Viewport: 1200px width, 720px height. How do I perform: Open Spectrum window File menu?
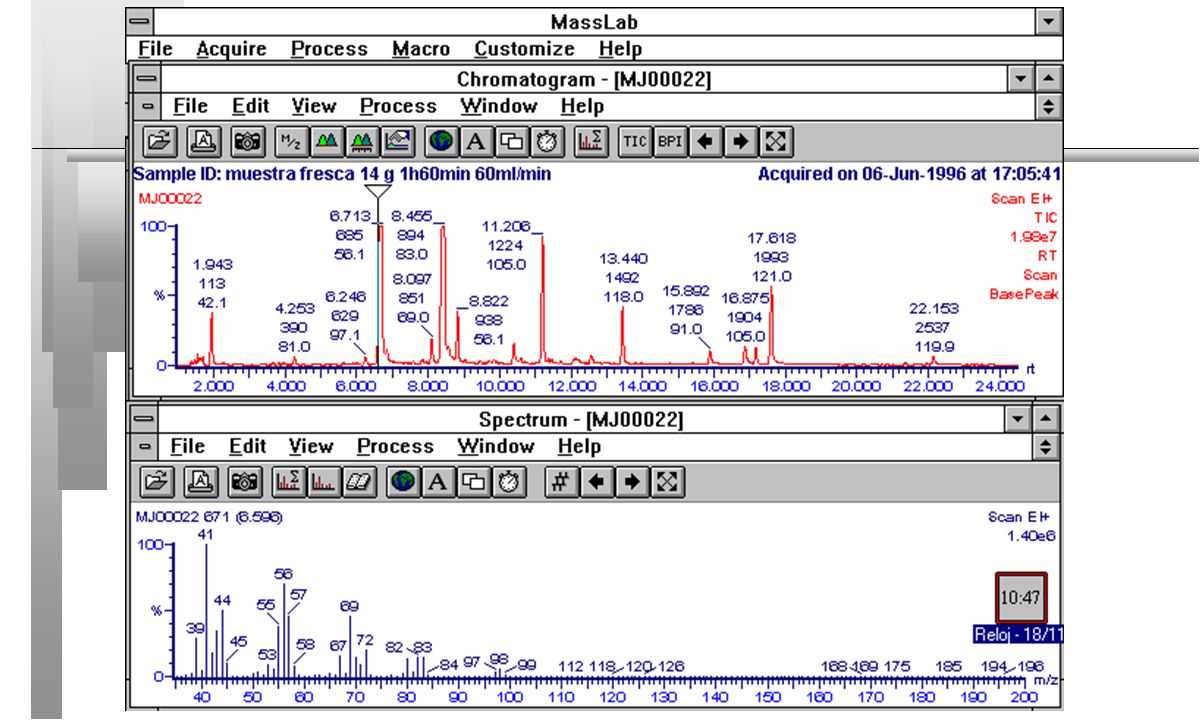(x=189, y=446)
